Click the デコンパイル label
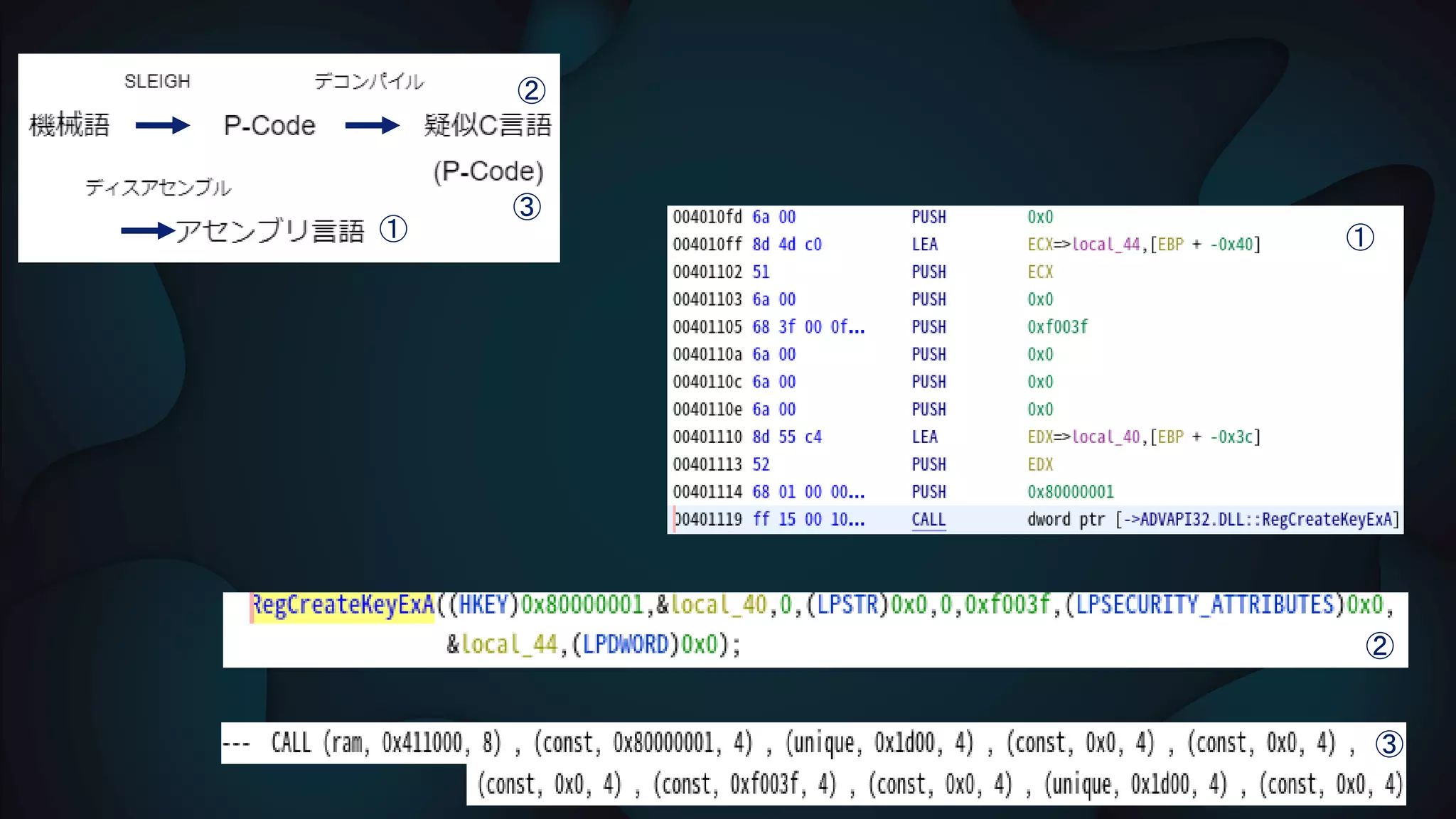Screen dimensions: 1456x819 tap(369, 81)
